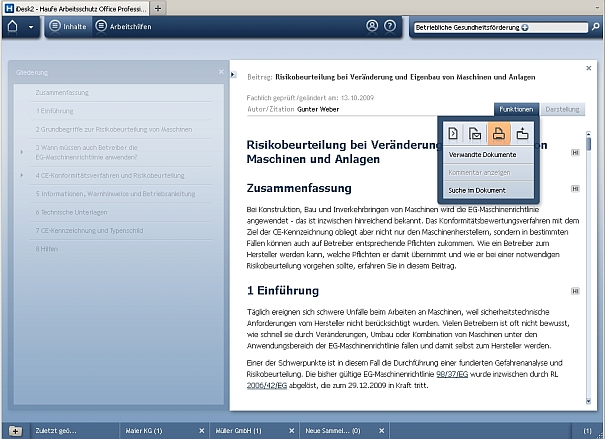Click HI marker beside Zusammenfassung heading

(575, 189)
